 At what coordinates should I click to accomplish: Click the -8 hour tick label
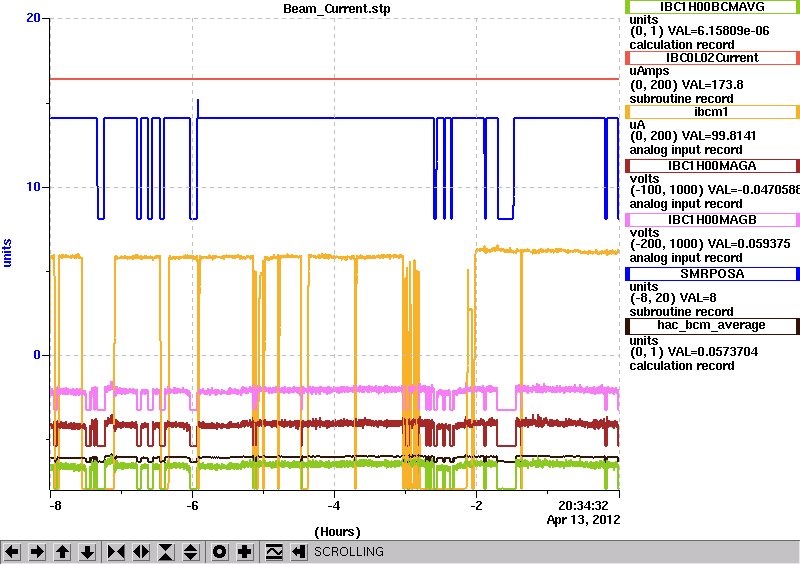[55, 506]
